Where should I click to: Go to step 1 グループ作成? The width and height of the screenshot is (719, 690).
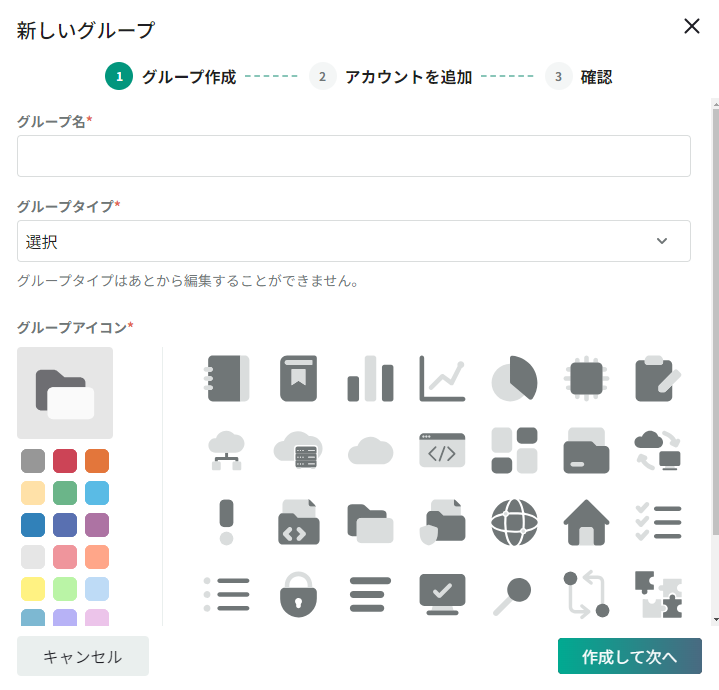click(x=171, y=77)
